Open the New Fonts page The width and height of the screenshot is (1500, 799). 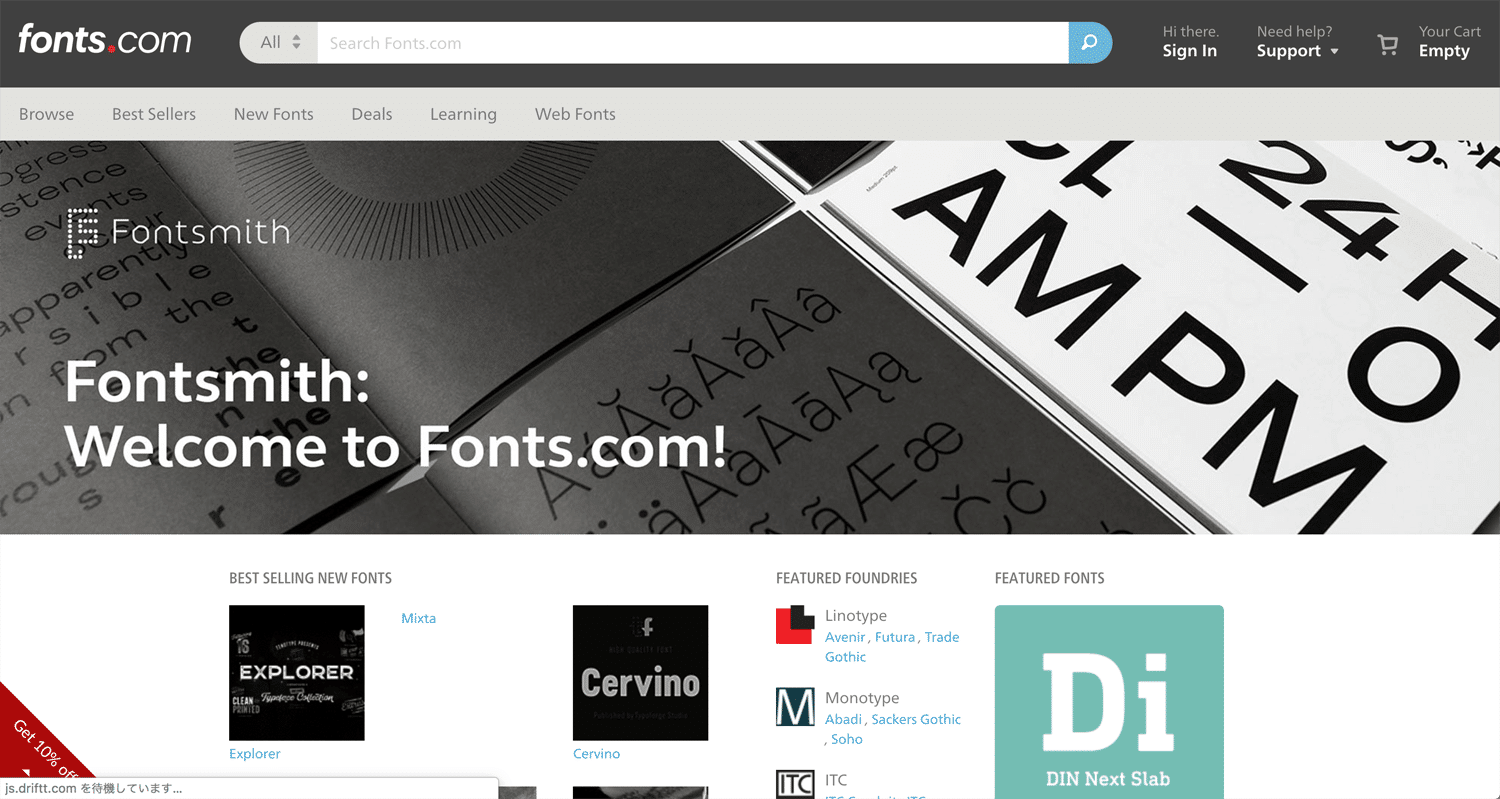tap(274, 114)
